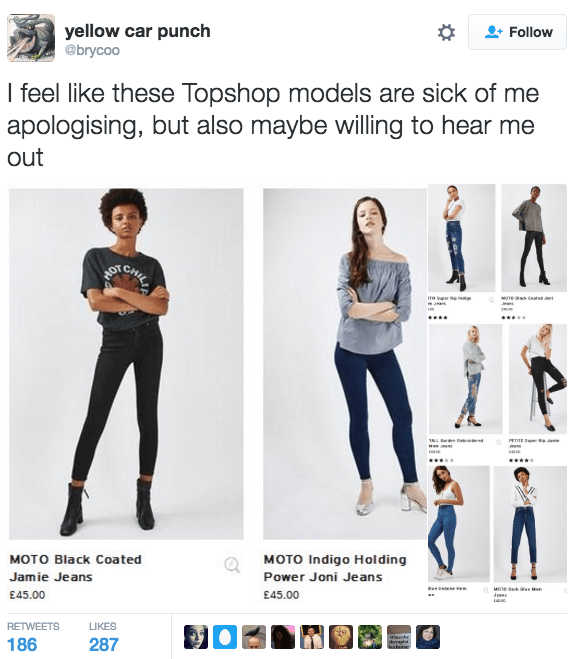Screen dimensions: 588x659
Task: Click the magnifier icon beside Jamie Jeans
Action: 232,565
